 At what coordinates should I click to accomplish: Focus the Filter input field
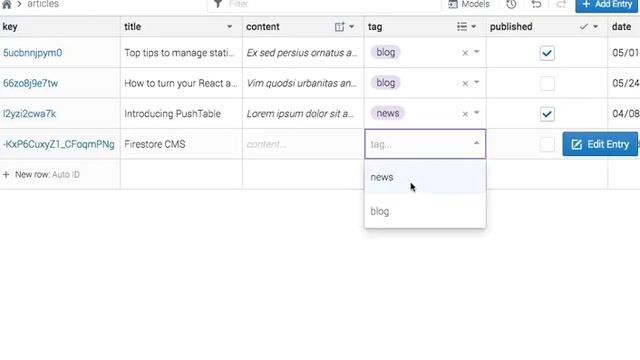324,4
